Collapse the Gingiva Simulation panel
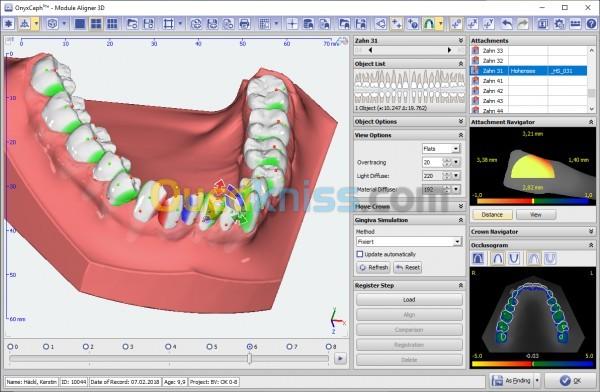 pos(461,220)
